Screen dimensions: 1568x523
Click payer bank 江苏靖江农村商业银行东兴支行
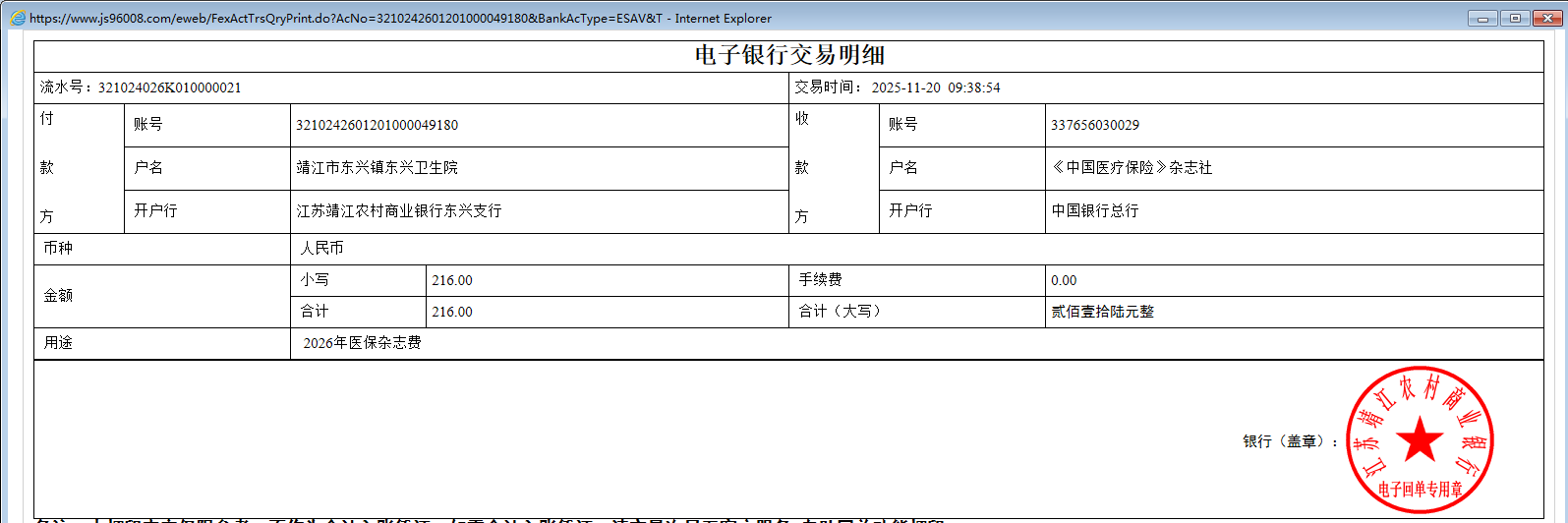coord(398,211)
